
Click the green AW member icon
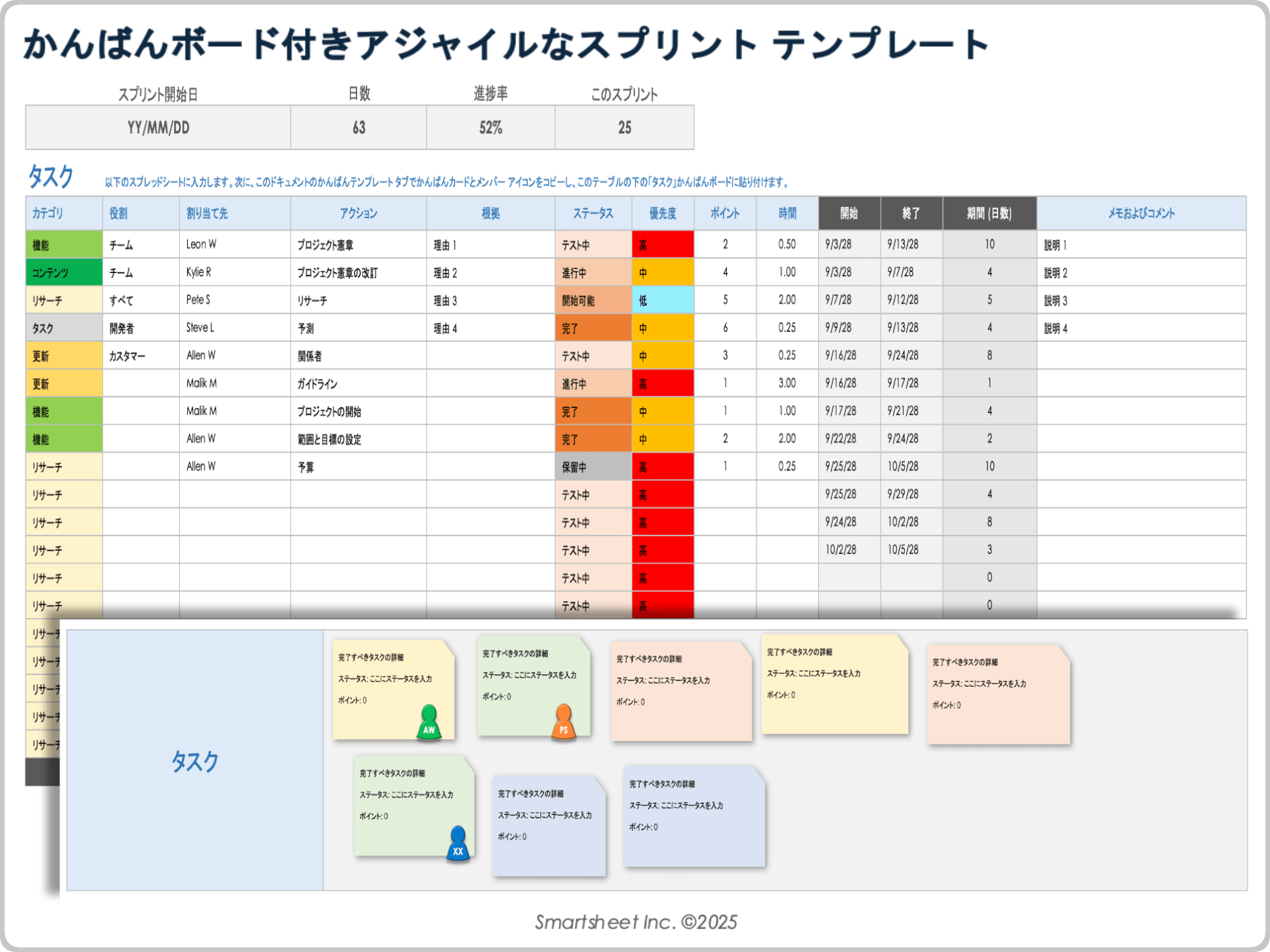tap(429, 722)
